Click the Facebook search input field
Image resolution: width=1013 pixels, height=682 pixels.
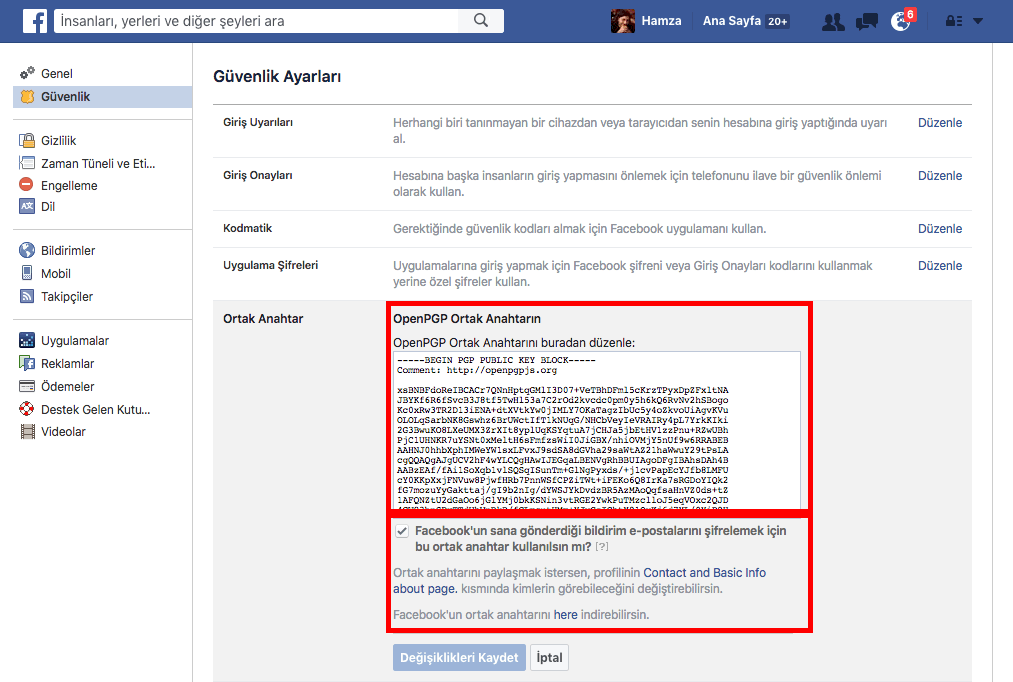(256, 21)
